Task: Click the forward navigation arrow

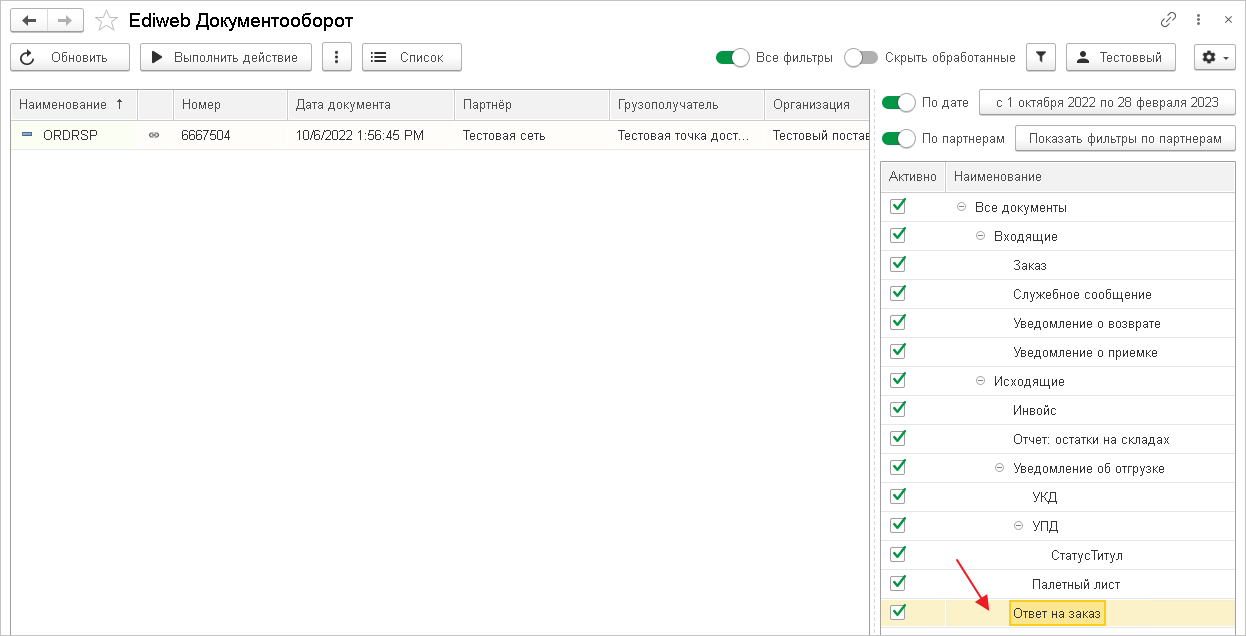Action: 64,20
